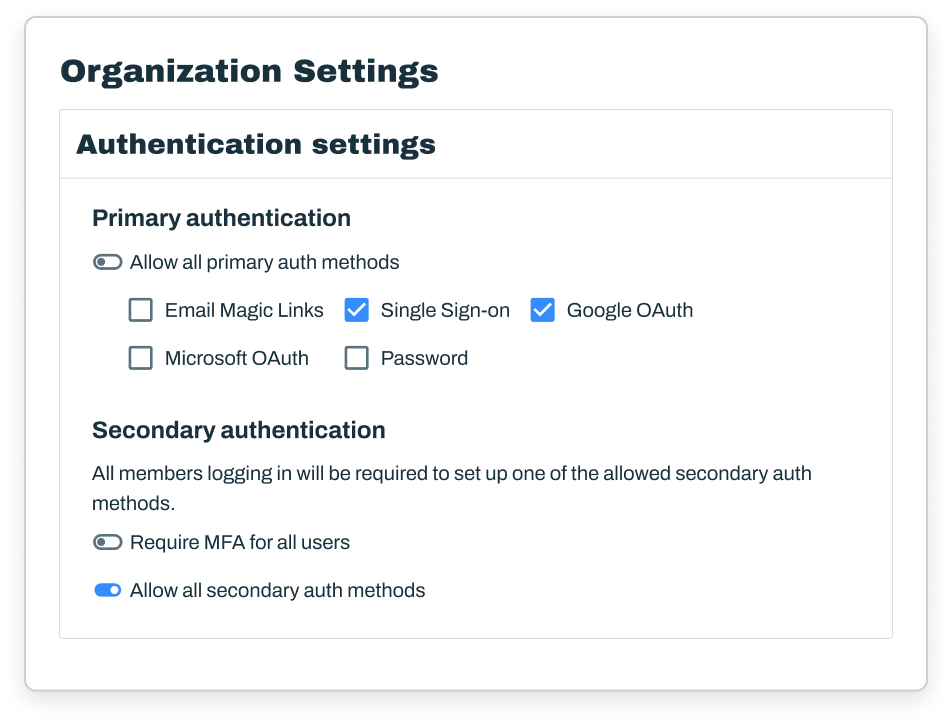Tick the Password checkbox
Image resolution: width=952 pixels, height=724 pixels.
coord(357,358)
